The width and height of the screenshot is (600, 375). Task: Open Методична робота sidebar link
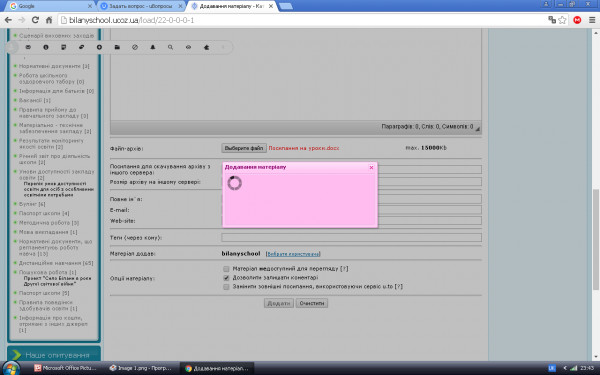click(49, 222)
